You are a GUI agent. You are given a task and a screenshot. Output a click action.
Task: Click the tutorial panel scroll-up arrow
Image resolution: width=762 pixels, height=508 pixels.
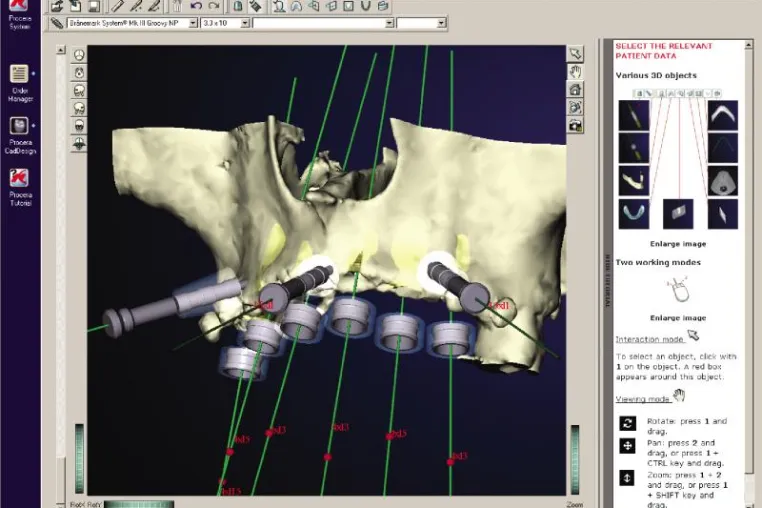pyautogui.click(x=749, y=45)
